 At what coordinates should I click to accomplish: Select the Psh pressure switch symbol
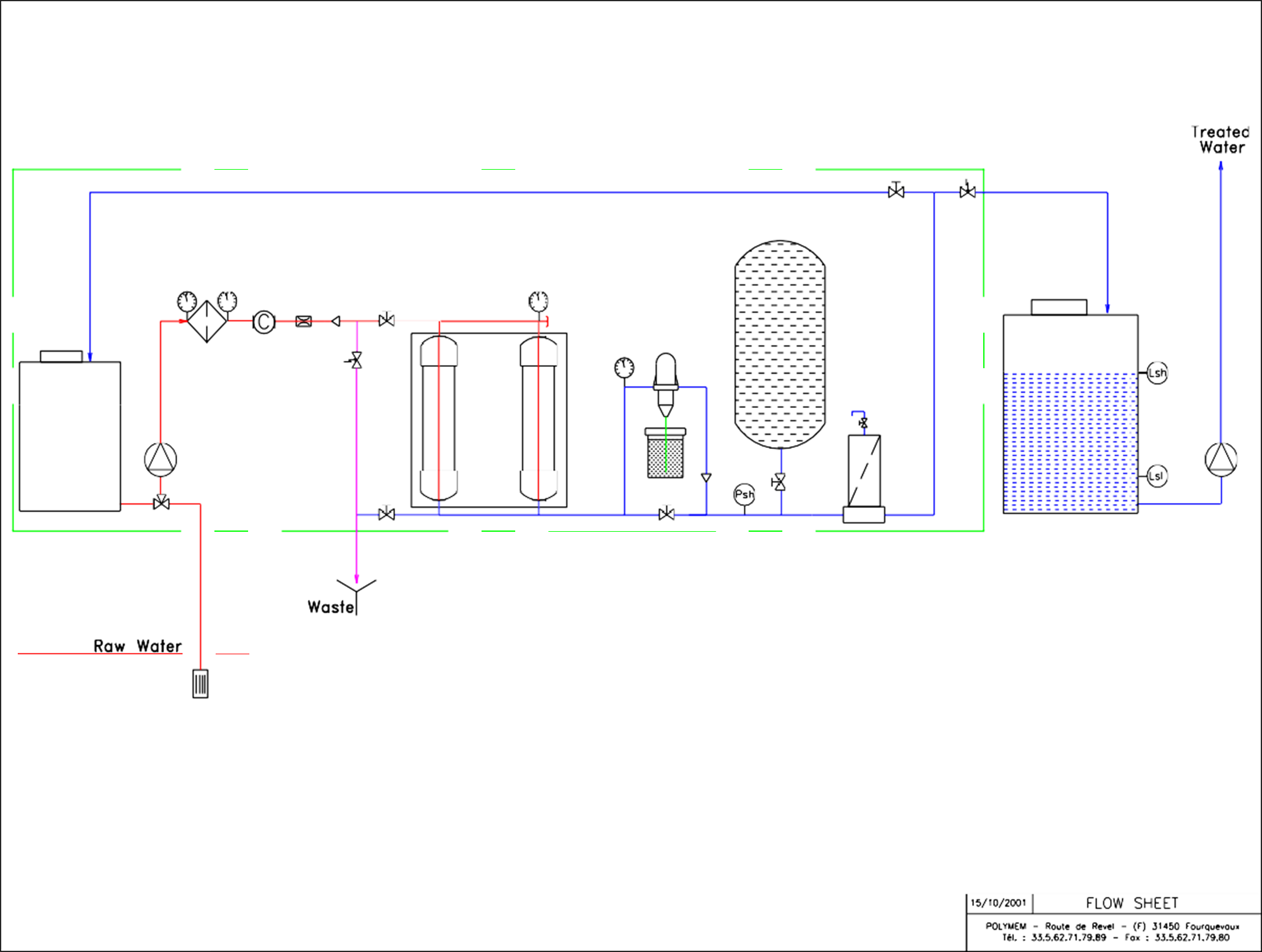point(744,495)
